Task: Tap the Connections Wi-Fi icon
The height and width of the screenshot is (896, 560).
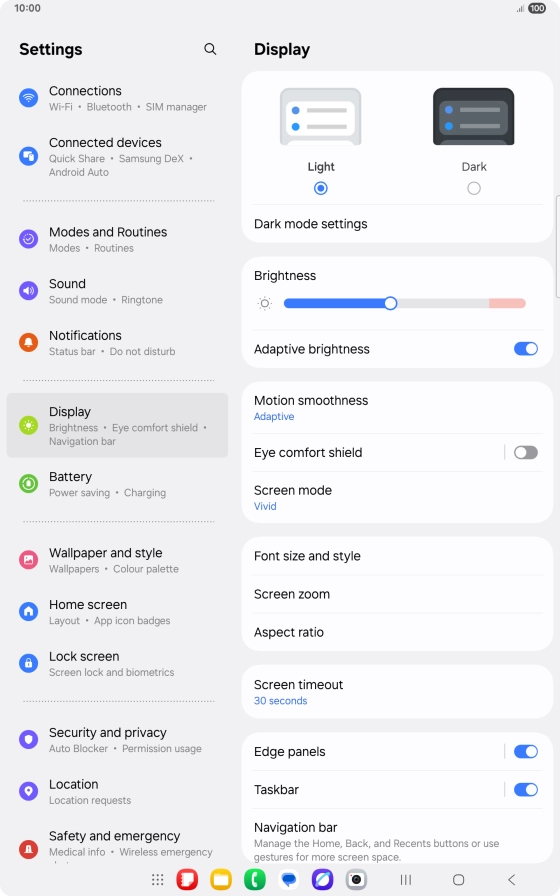Action: click(29, 98)
